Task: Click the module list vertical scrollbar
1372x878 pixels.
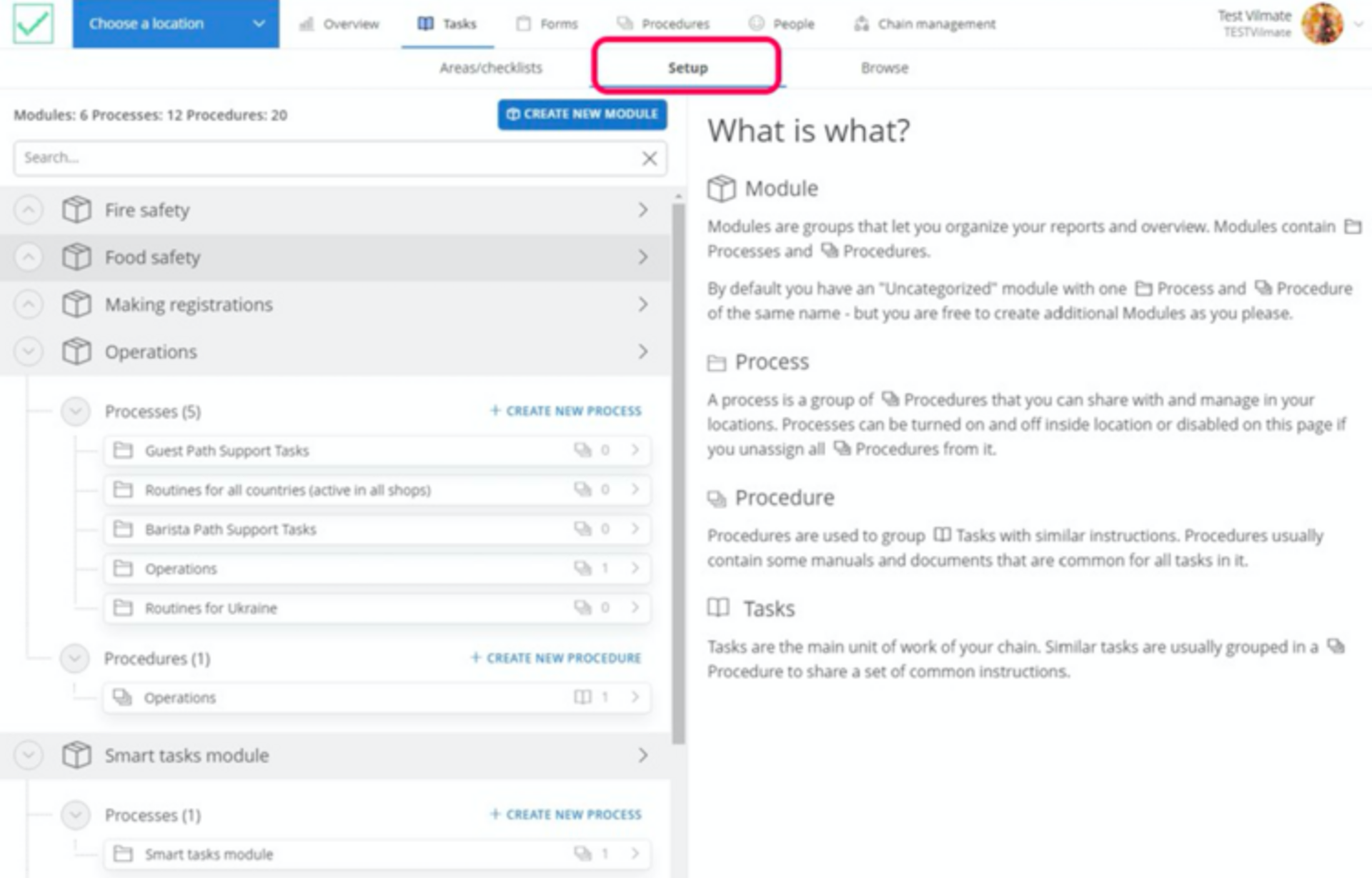Action: pos(678,472)
